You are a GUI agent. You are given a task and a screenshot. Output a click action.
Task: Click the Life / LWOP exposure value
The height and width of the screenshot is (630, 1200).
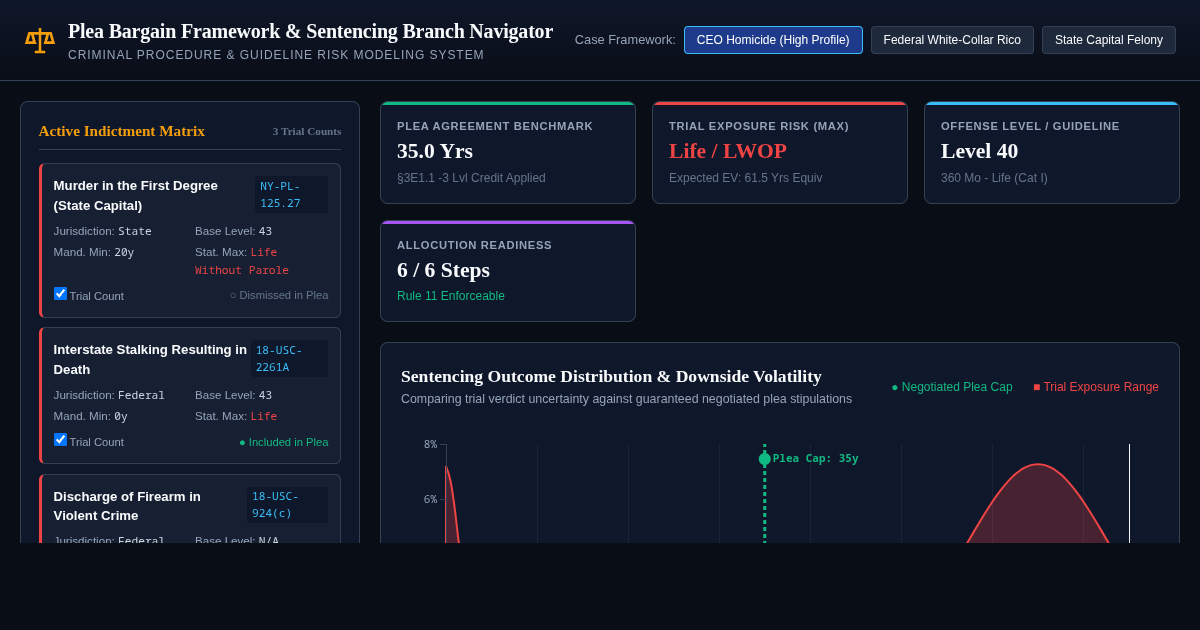click(x=728, y=151)
